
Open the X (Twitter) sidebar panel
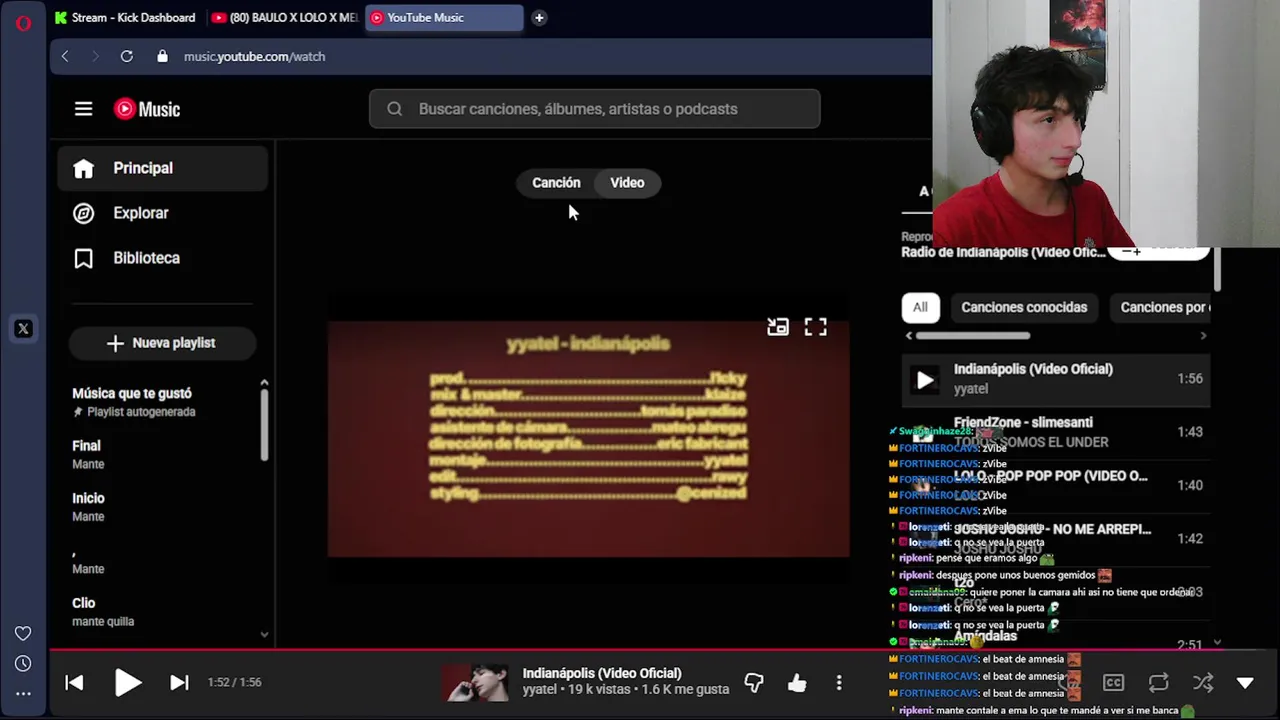click(x=23, y=329)
